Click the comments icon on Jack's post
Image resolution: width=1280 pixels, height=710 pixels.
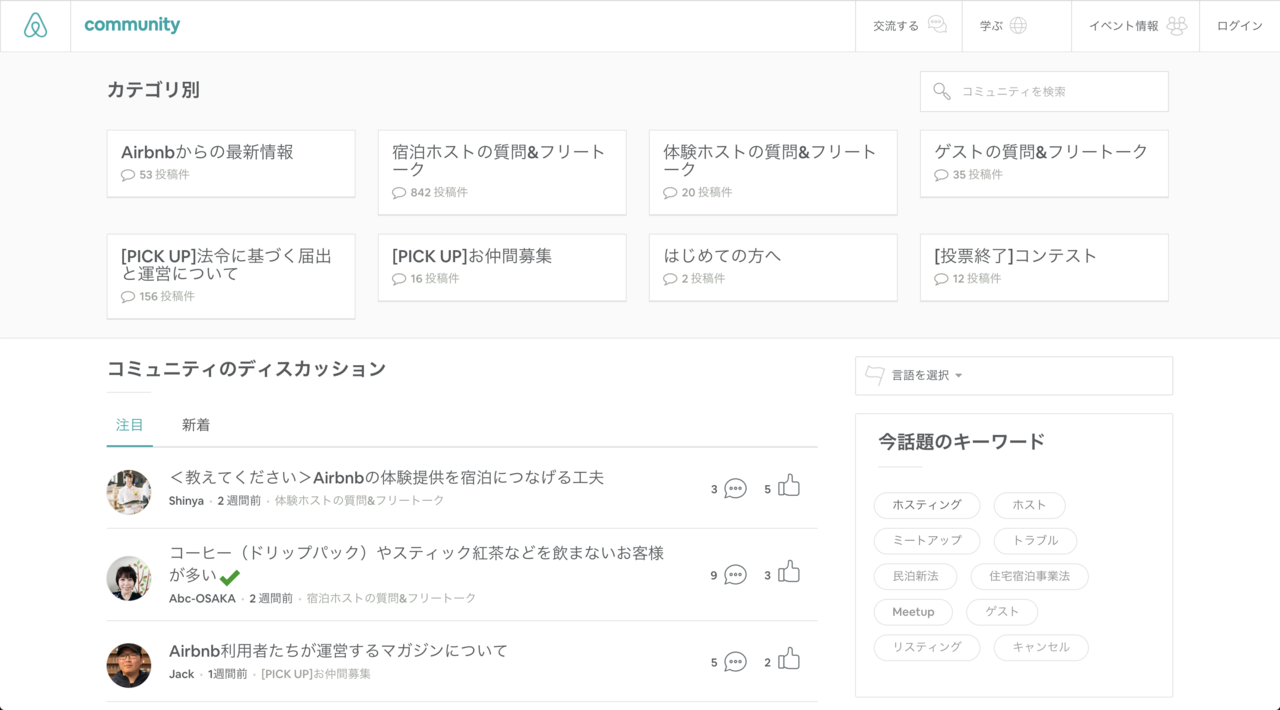(735, 662)
